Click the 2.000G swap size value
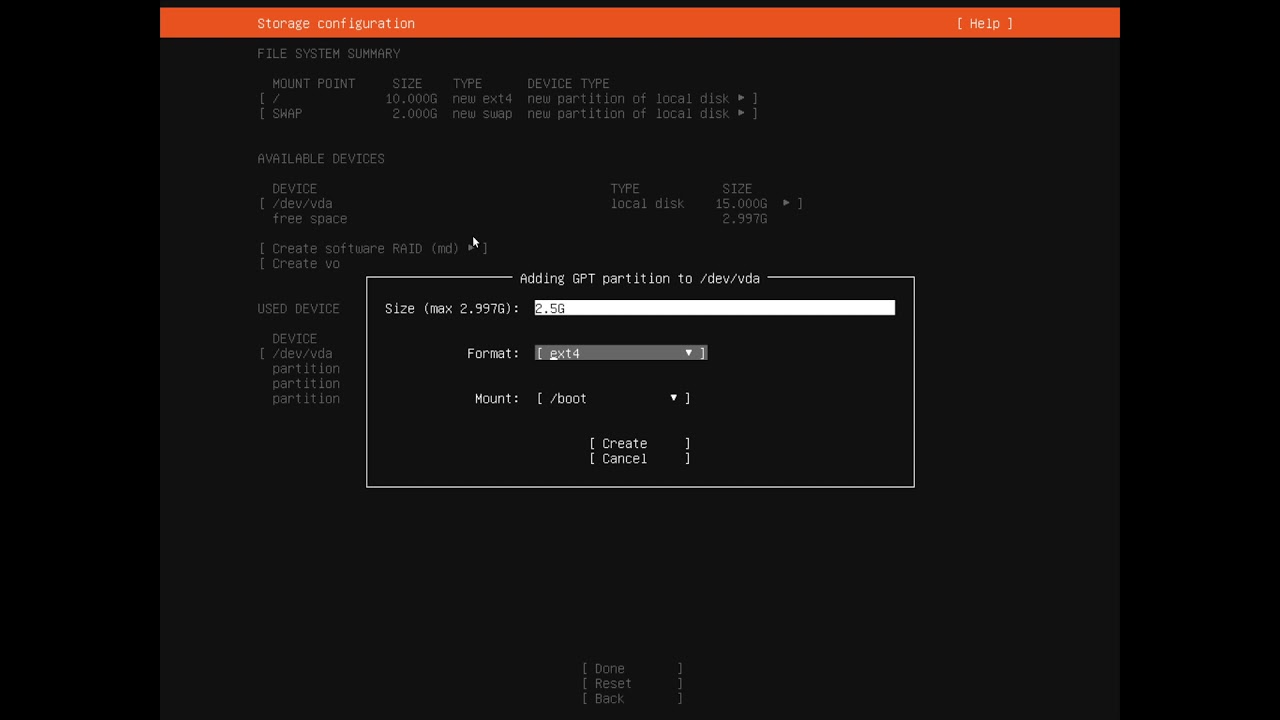The height and width of the screenshot is (720, 1280). [x=415, y=113]
